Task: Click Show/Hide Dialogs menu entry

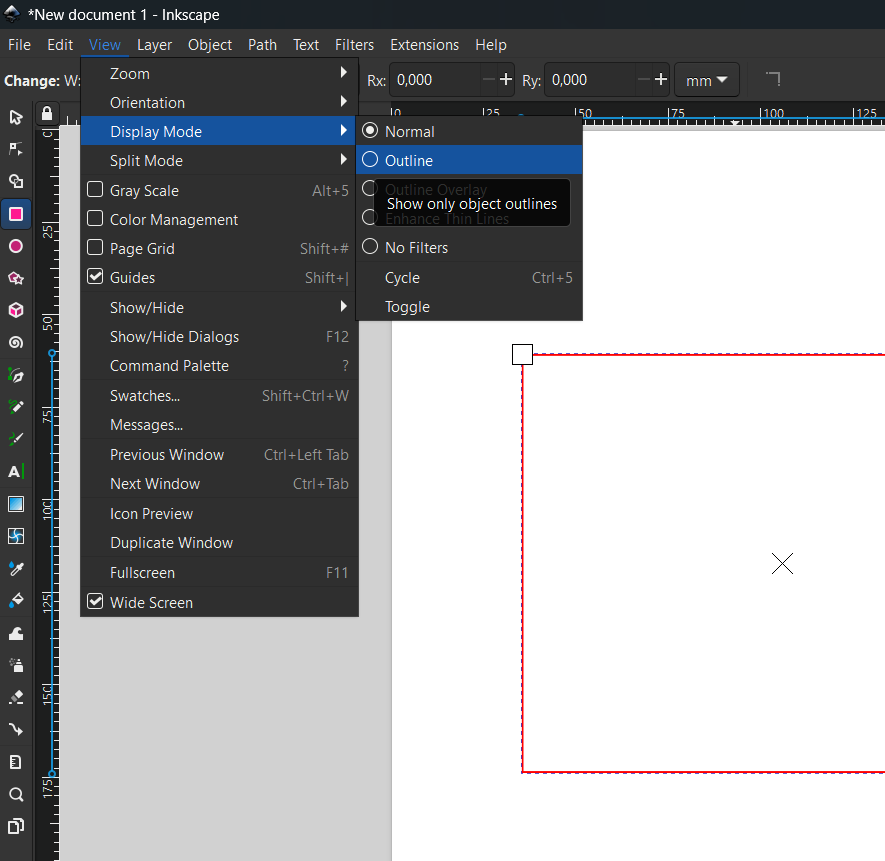Action: tap(220, 336)
